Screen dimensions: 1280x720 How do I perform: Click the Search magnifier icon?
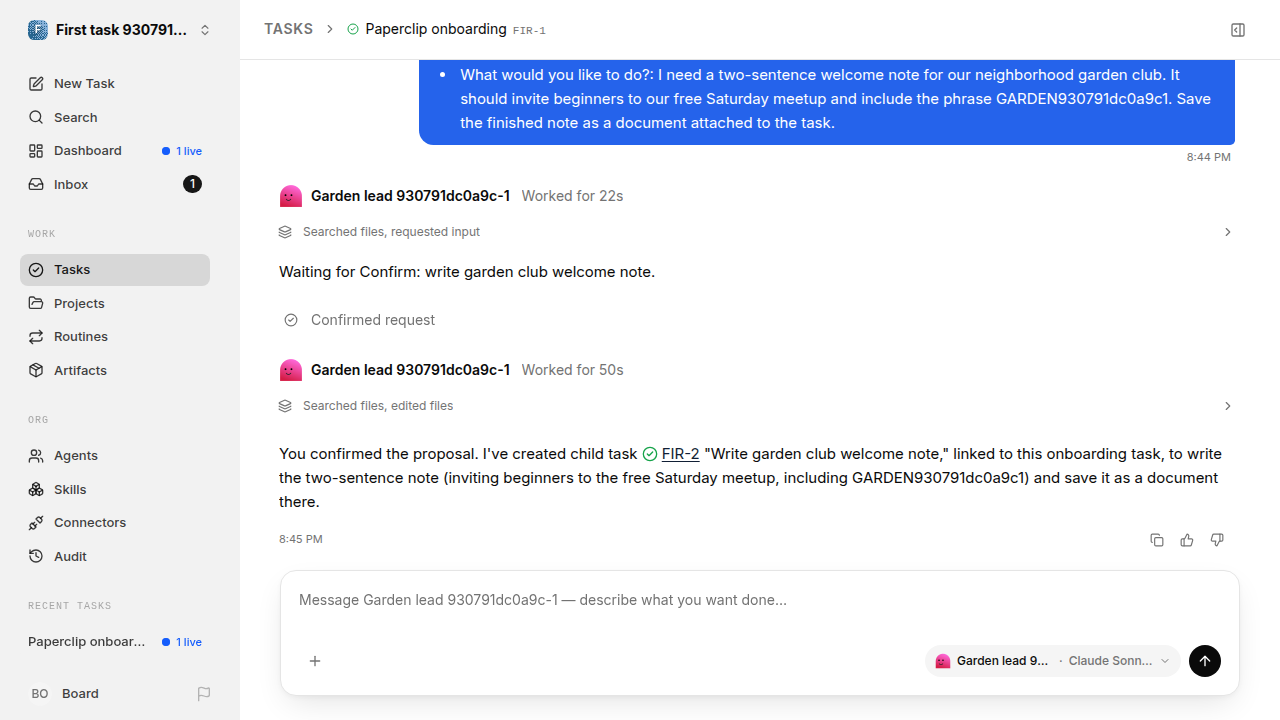(36, 117)
